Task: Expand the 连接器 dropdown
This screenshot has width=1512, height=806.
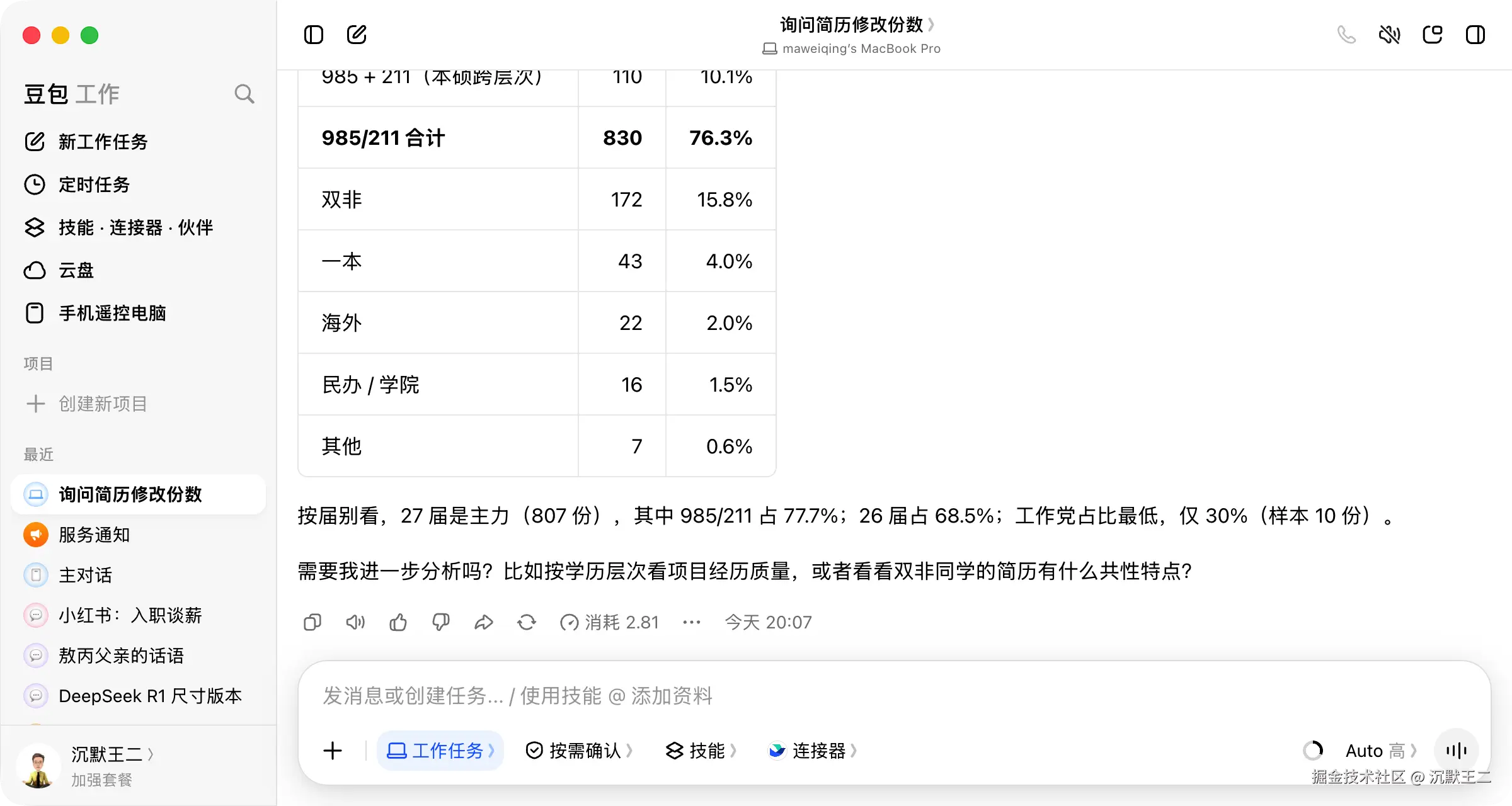Action: pyautogui.click(x=813, y=751)
